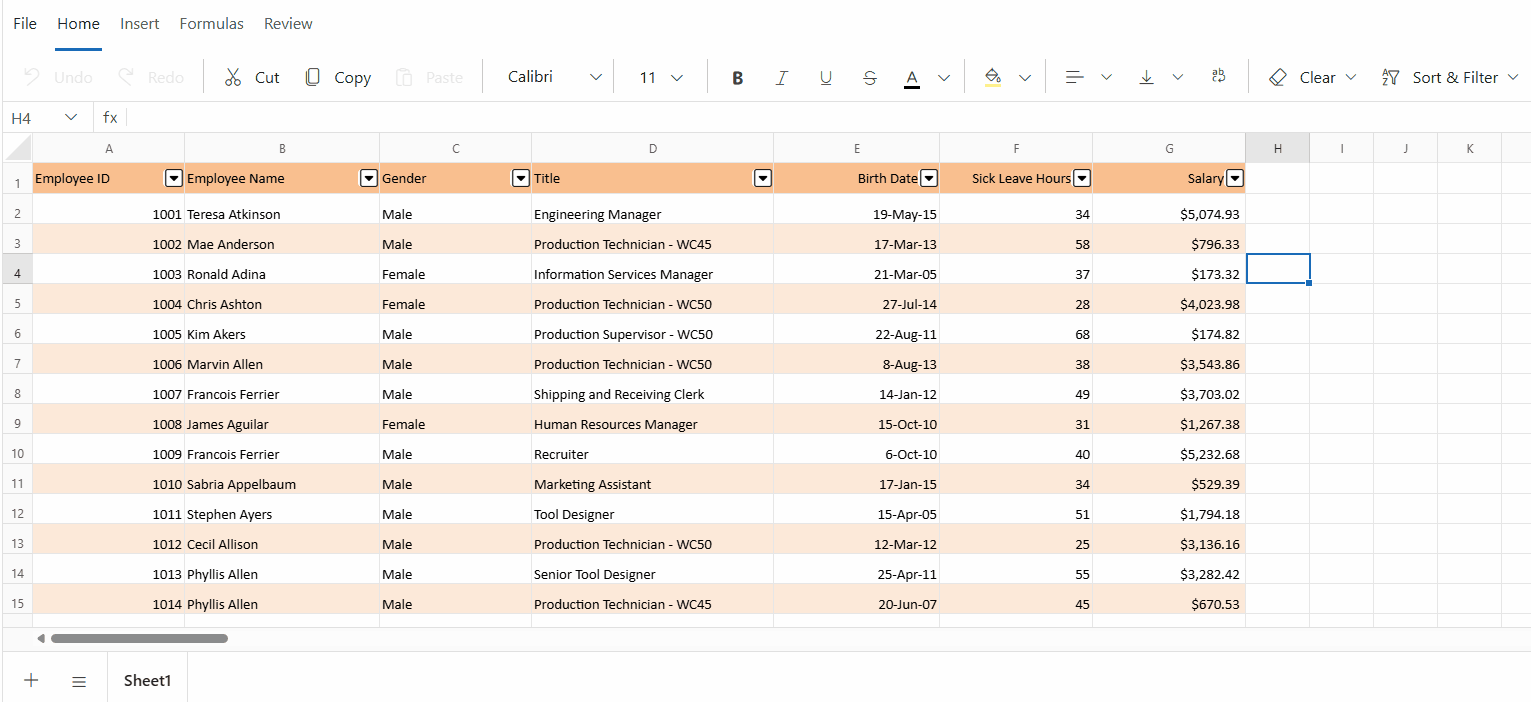Image resolution: width=1531 pixels, height=702 pixels.
Task: Click the scroll-left arrow of horizontal scrollbar
Action: [x=41, y=638]
